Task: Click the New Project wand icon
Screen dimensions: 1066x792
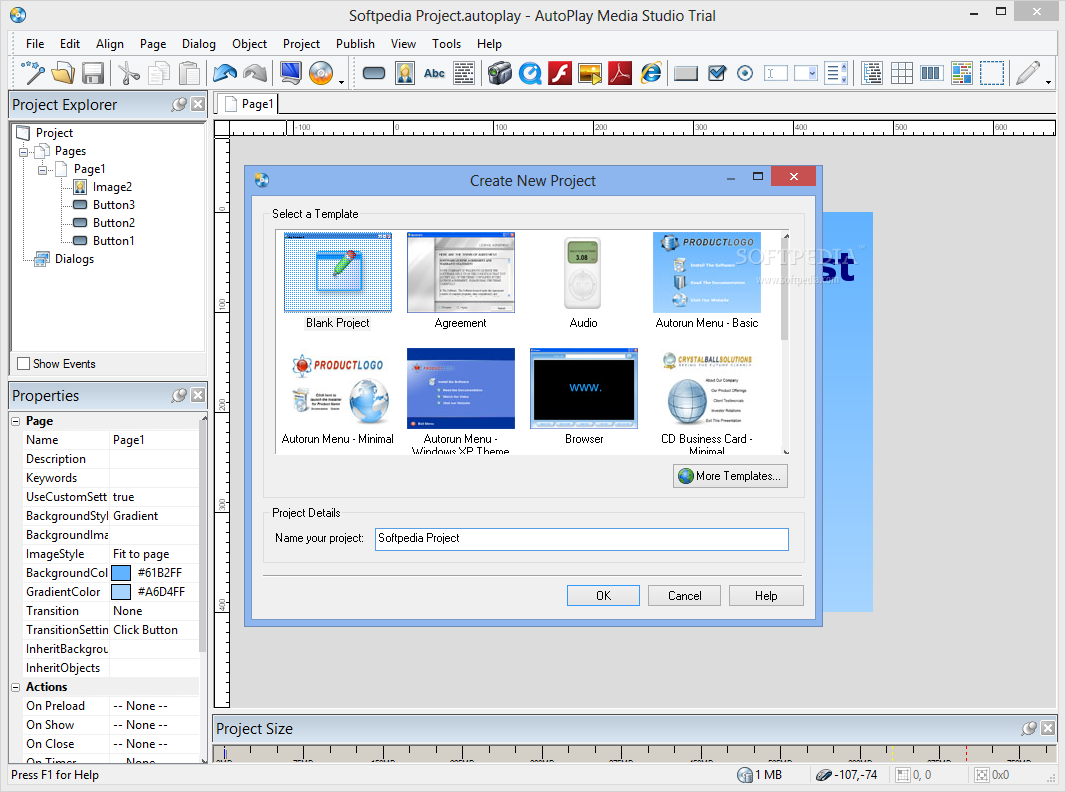Action: click(x=33, y=73)
